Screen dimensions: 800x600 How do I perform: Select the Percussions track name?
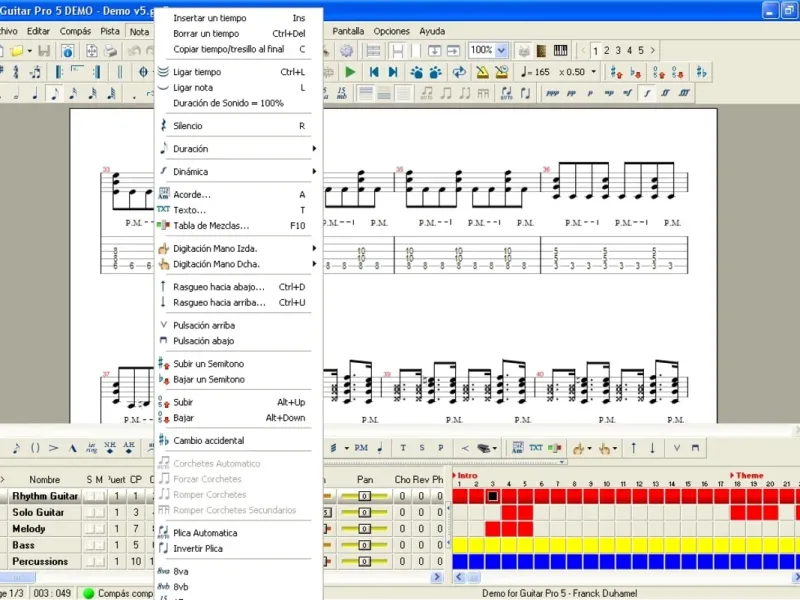coord(40,561)
